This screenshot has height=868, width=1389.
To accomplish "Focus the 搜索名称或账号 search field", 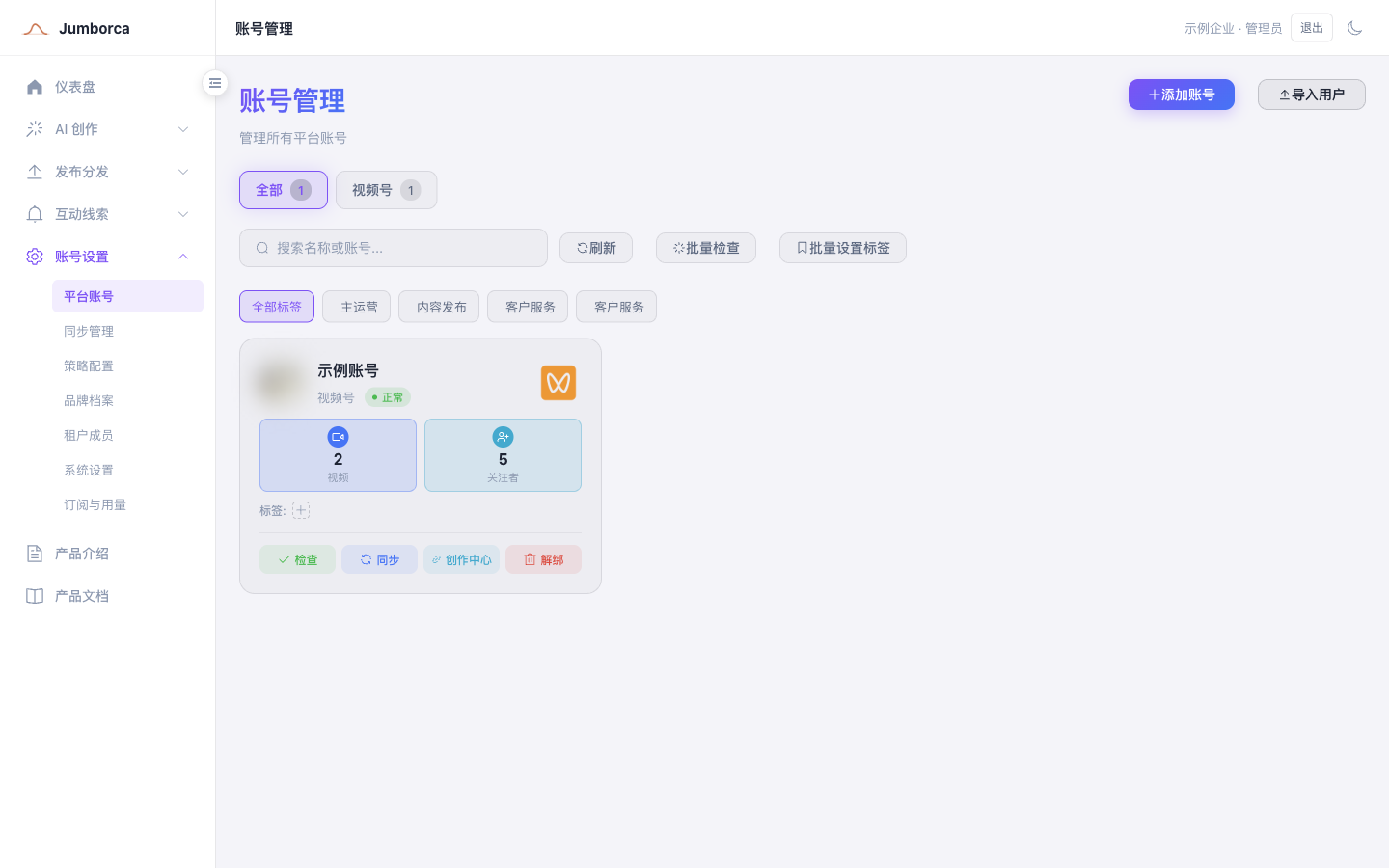I will click(x=394, y=248).
